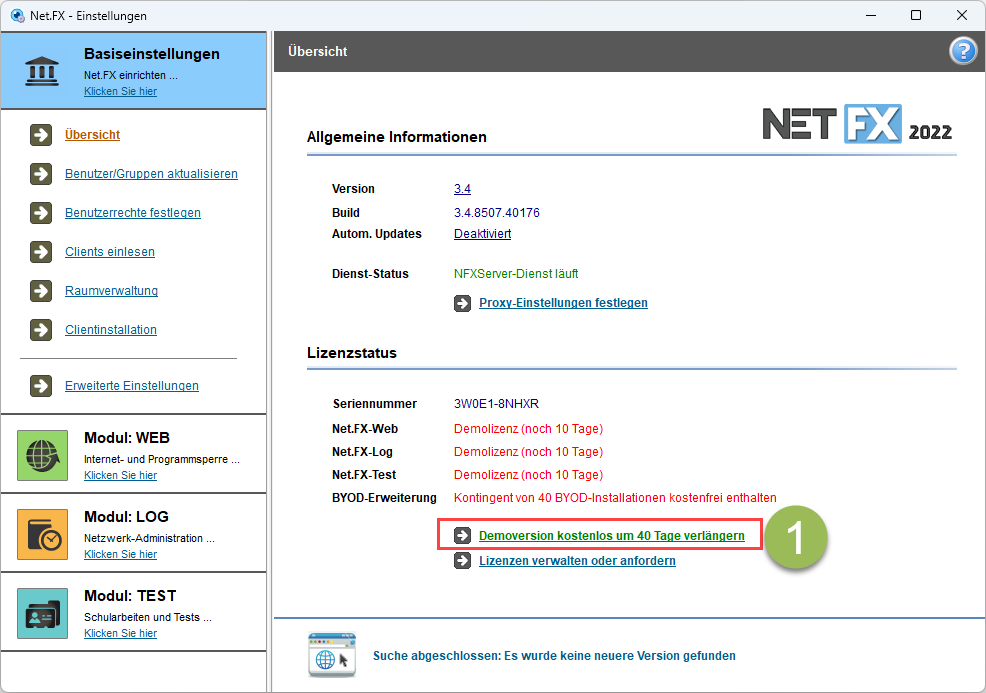
Task: Click the 'Allgemeine Informationen' heading
Action: tap(397, 137)
